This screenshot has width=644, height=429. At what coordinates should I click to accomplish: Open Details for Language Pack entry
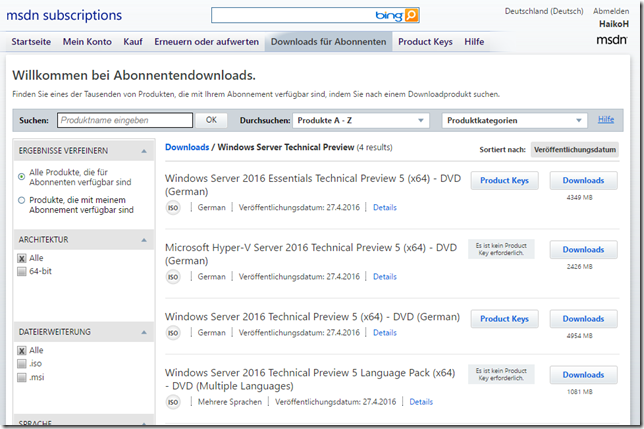point(421,402)
